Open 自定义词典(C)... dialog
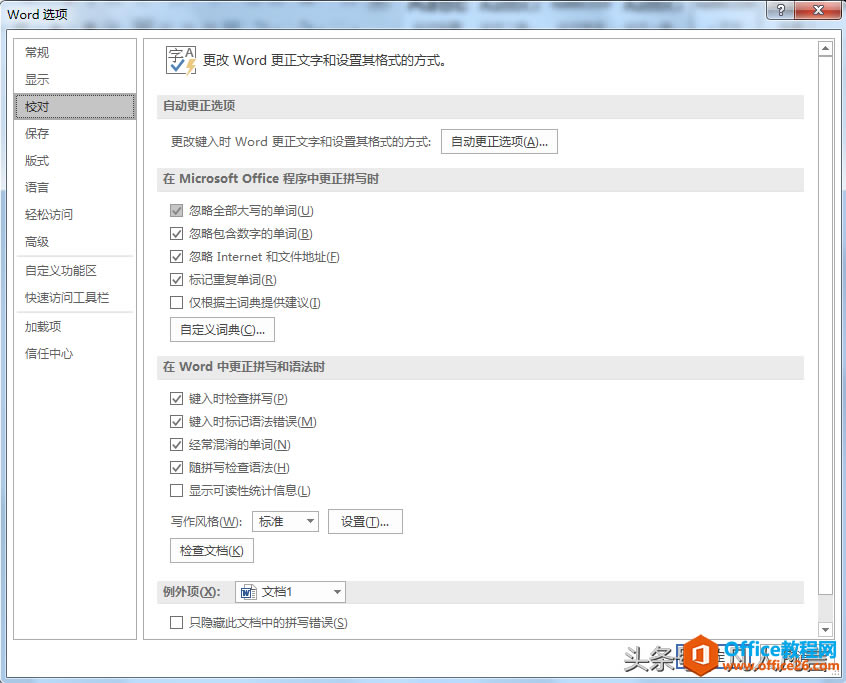The width and height of the screenshot is (846, 683). point(222,330)
